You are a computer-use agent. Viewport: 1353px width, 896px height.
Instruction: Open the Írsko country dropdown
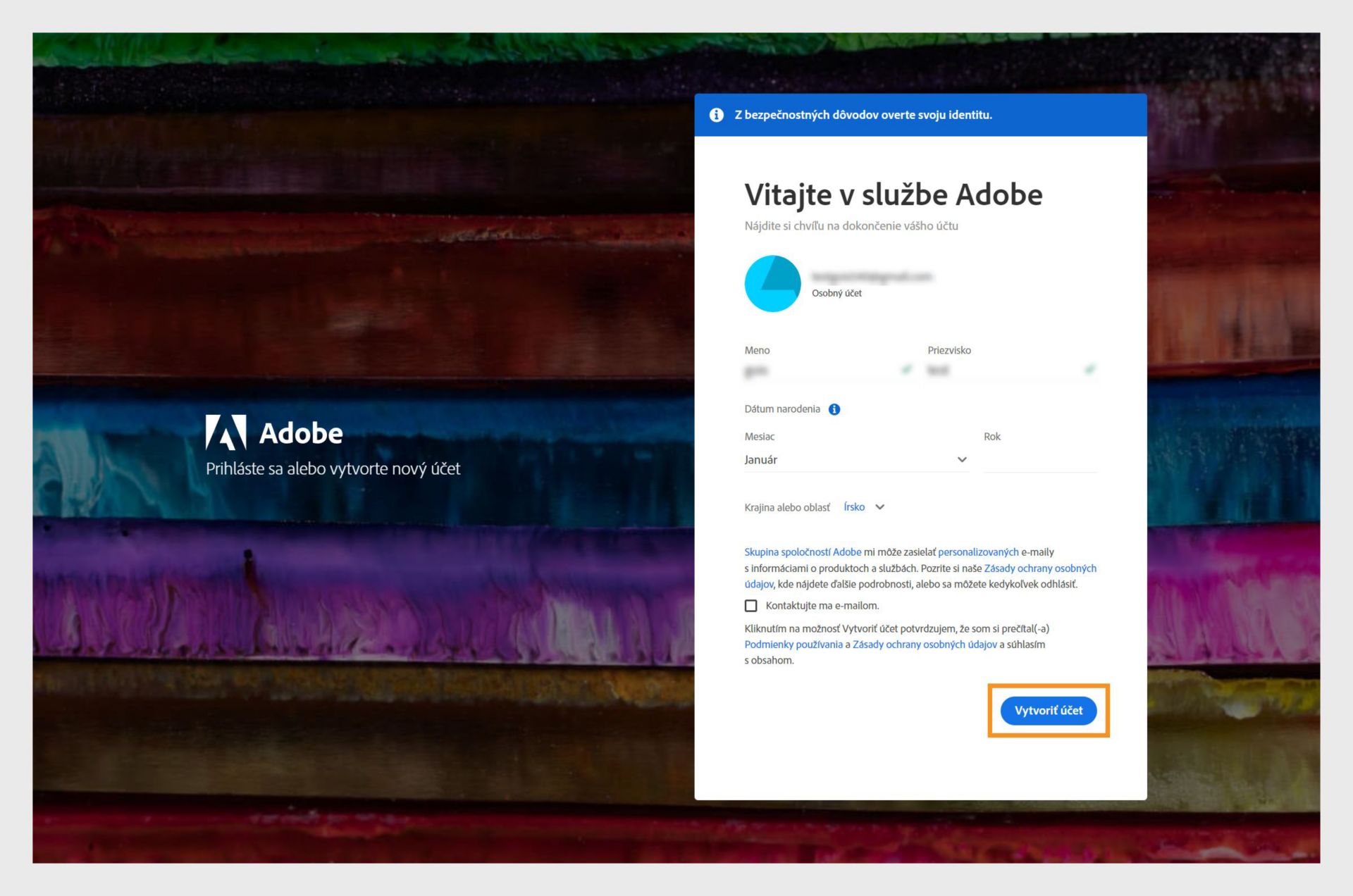pos(864,507)
